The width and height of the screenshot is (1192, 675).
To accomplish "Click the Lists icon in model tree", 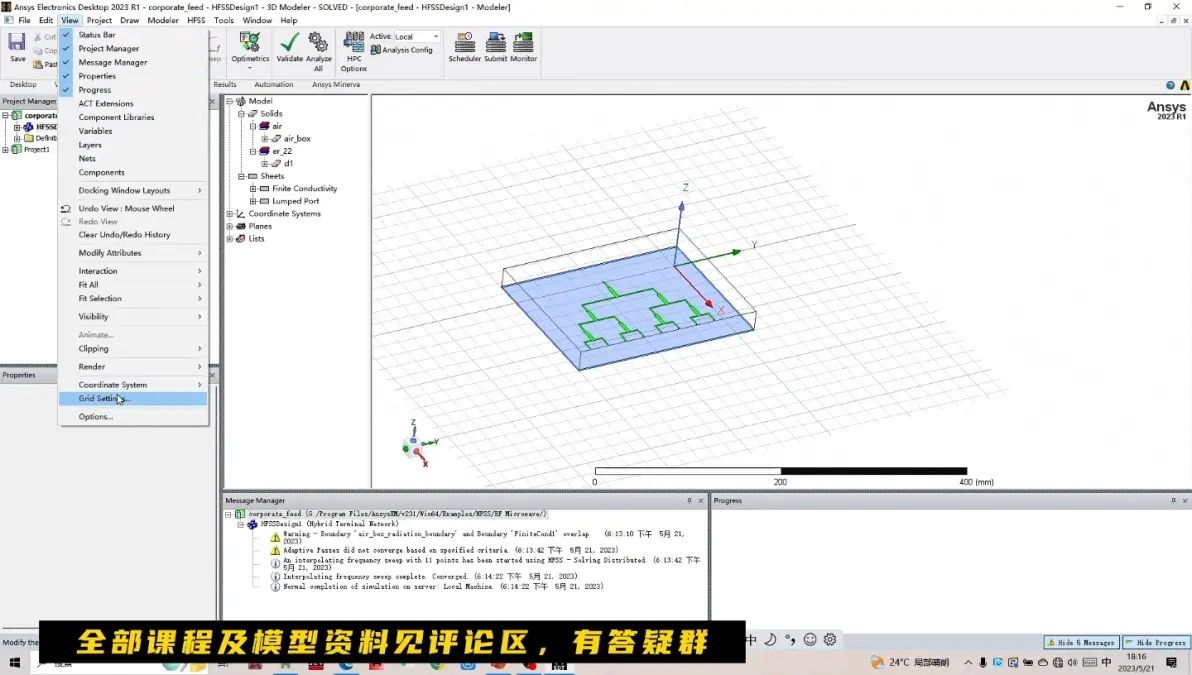I will (x=241, y=239).
